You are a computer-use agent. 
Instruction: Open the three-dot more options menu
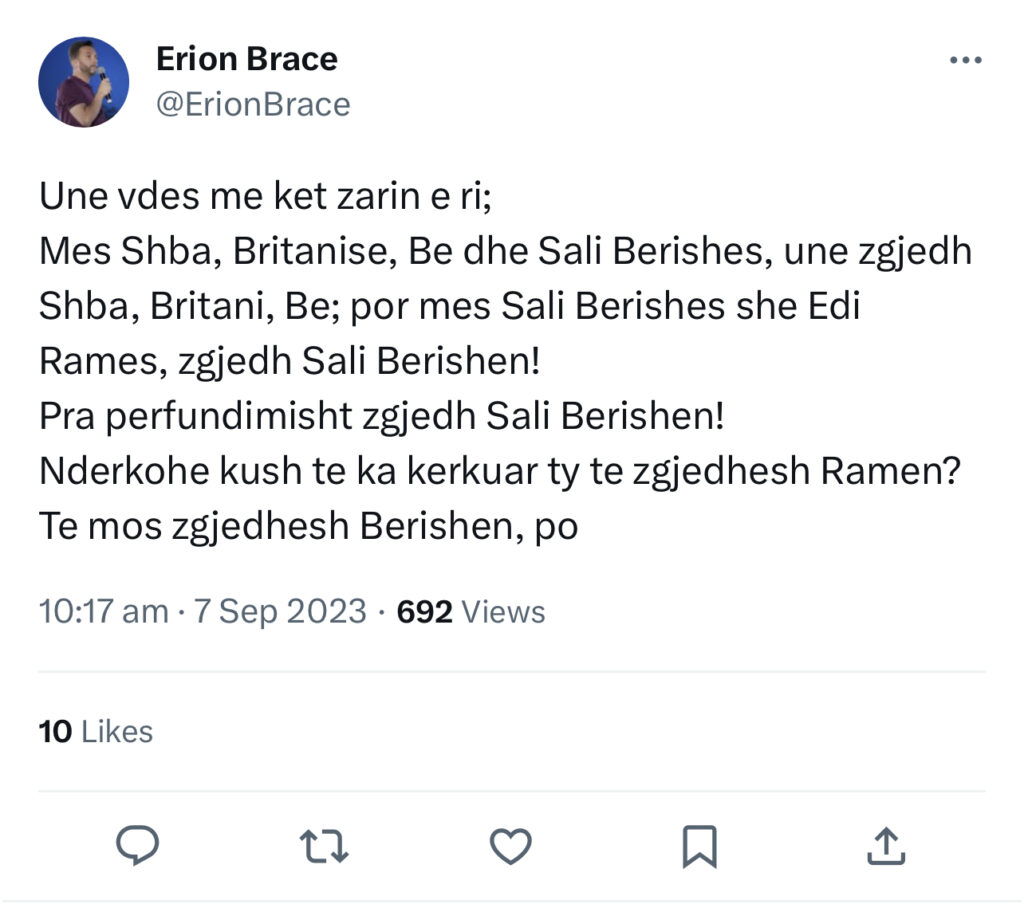965,61
